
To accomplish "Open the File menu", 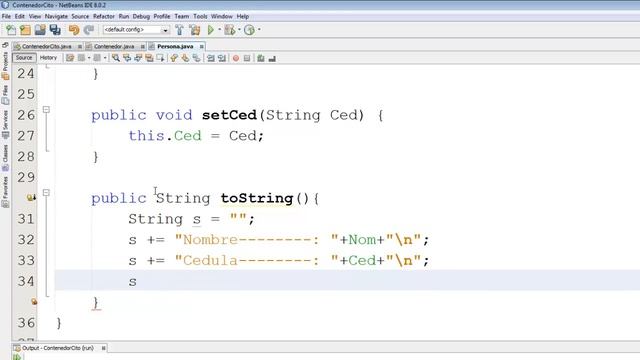I will coord(6,16).
